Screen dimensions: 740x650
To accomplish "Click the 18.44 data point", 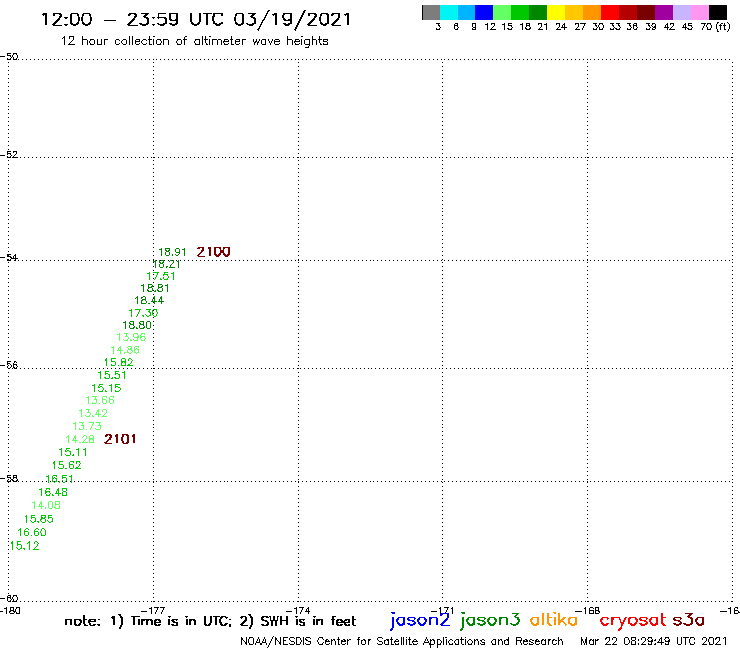I will [x=149, y=300].
